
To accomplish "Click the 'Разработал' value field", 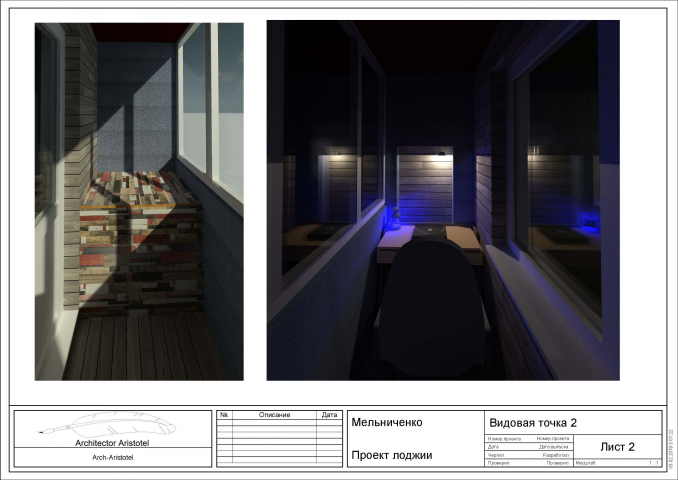I will (555, 455).
